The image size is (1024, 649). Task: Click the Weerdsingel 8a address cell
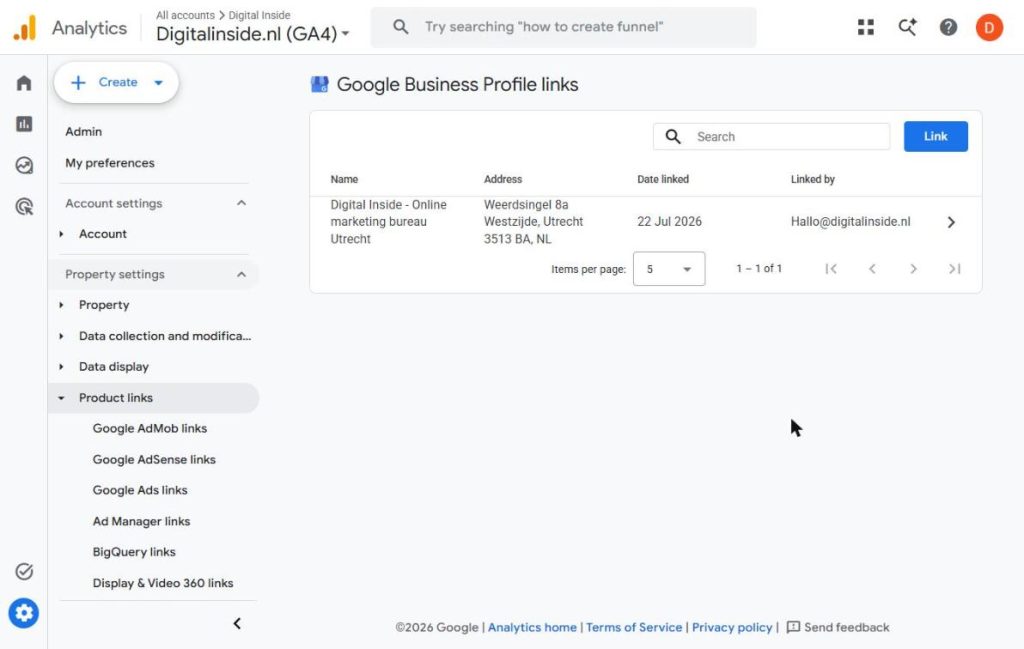tap(534, 221)
